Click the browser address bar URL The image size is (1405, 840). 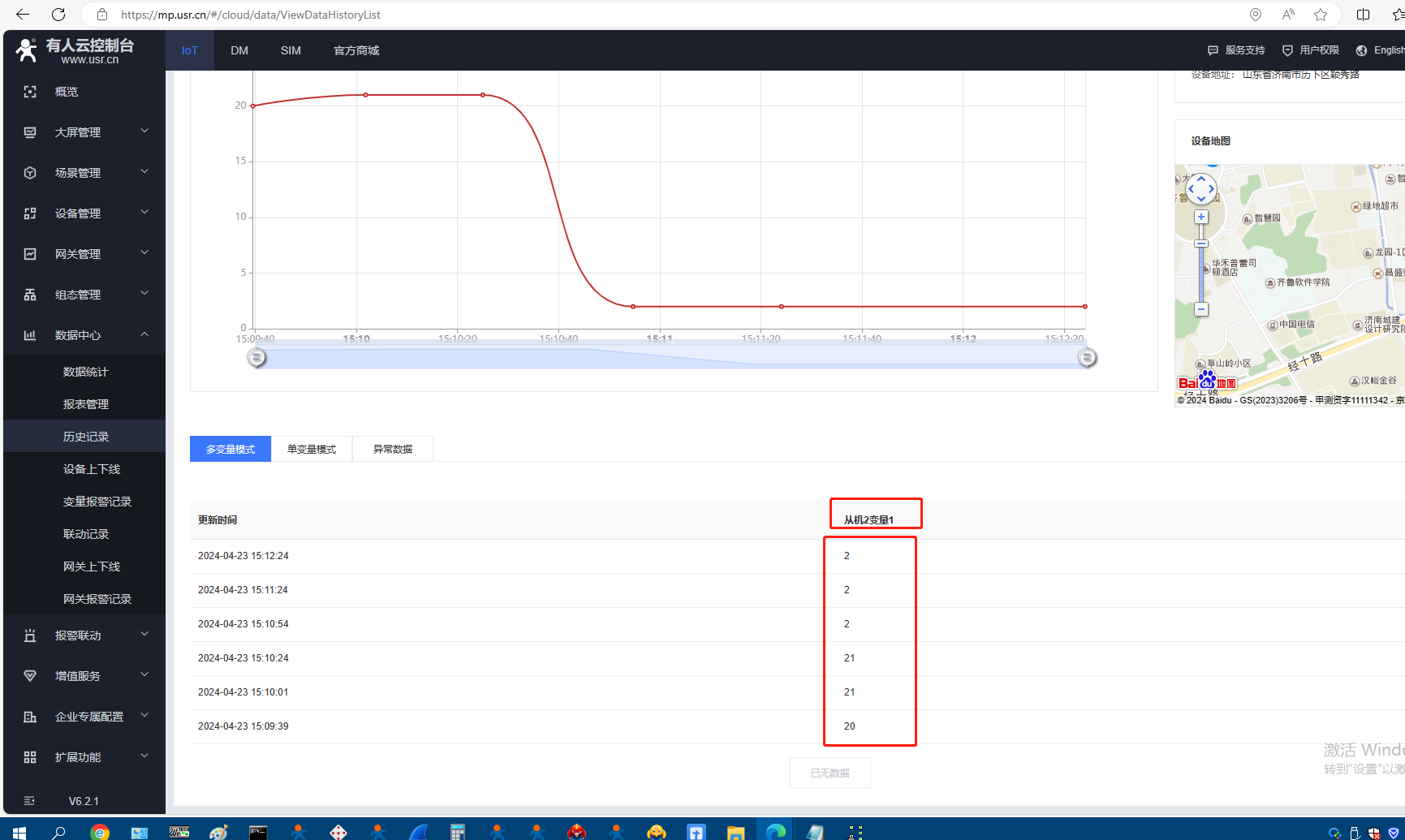(250, 15)
